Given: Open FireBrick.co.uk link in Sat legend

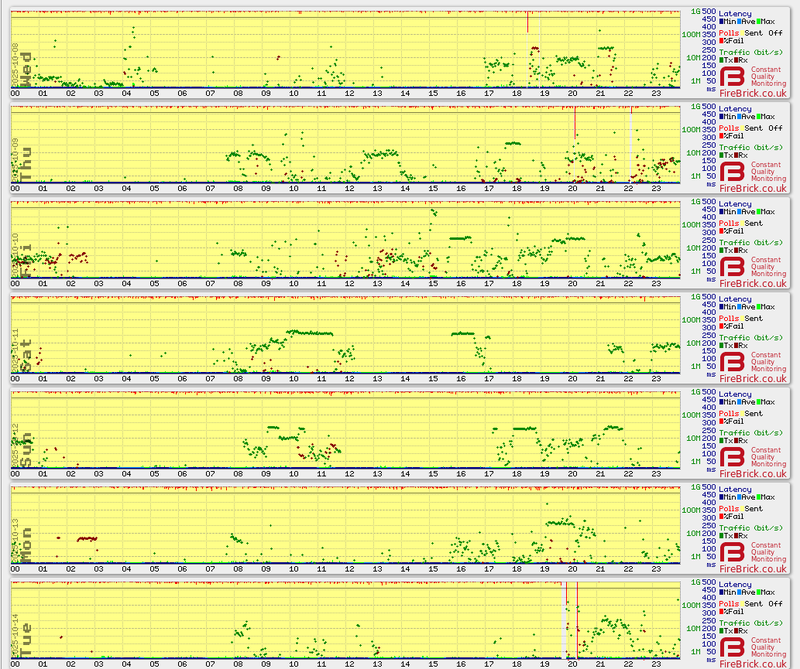Looking at the screenshot, I should tap(753, 380).
